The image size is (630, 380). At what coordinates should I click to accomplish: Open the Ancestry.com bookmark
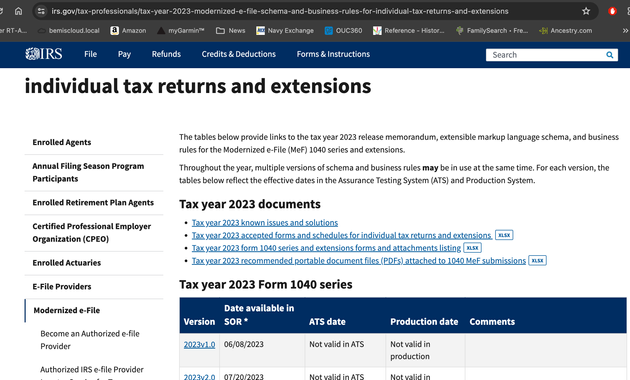pyautogui.click(x=566, y=31)
